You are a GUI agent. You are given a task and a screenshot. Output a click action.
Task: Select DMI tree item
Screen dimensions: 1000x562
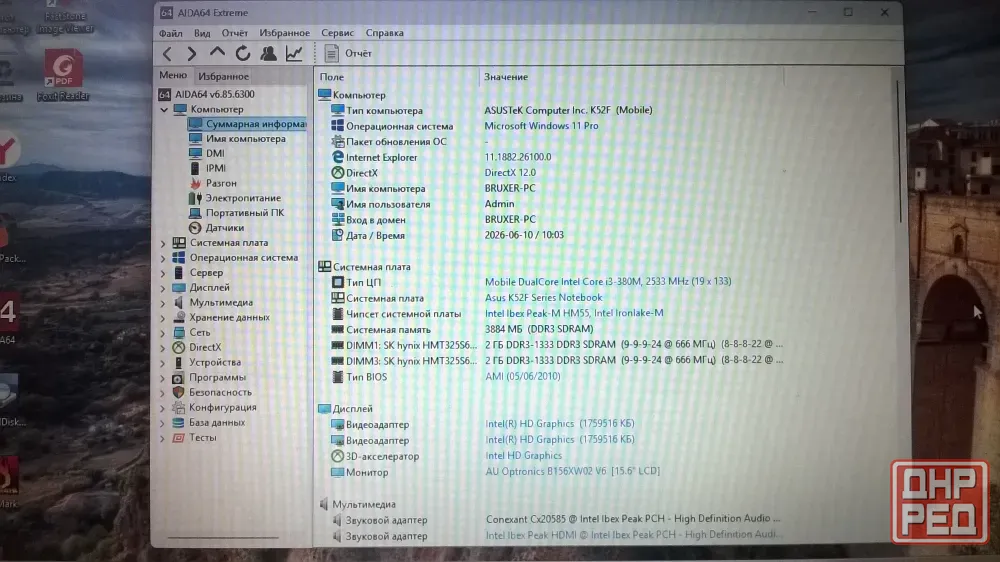(215, 153)
